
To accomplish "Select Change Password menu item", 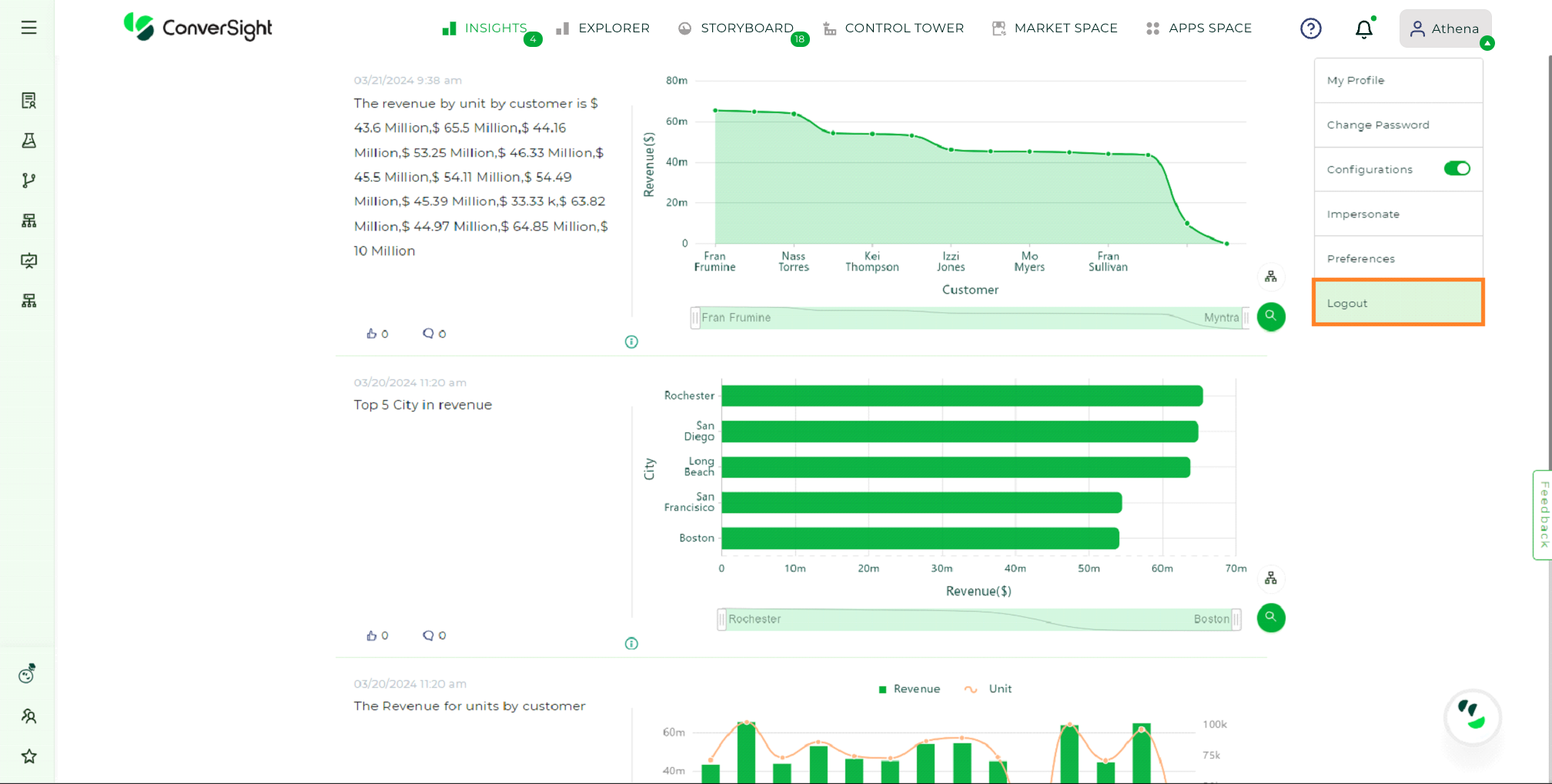I will [x=1398, y=125].
